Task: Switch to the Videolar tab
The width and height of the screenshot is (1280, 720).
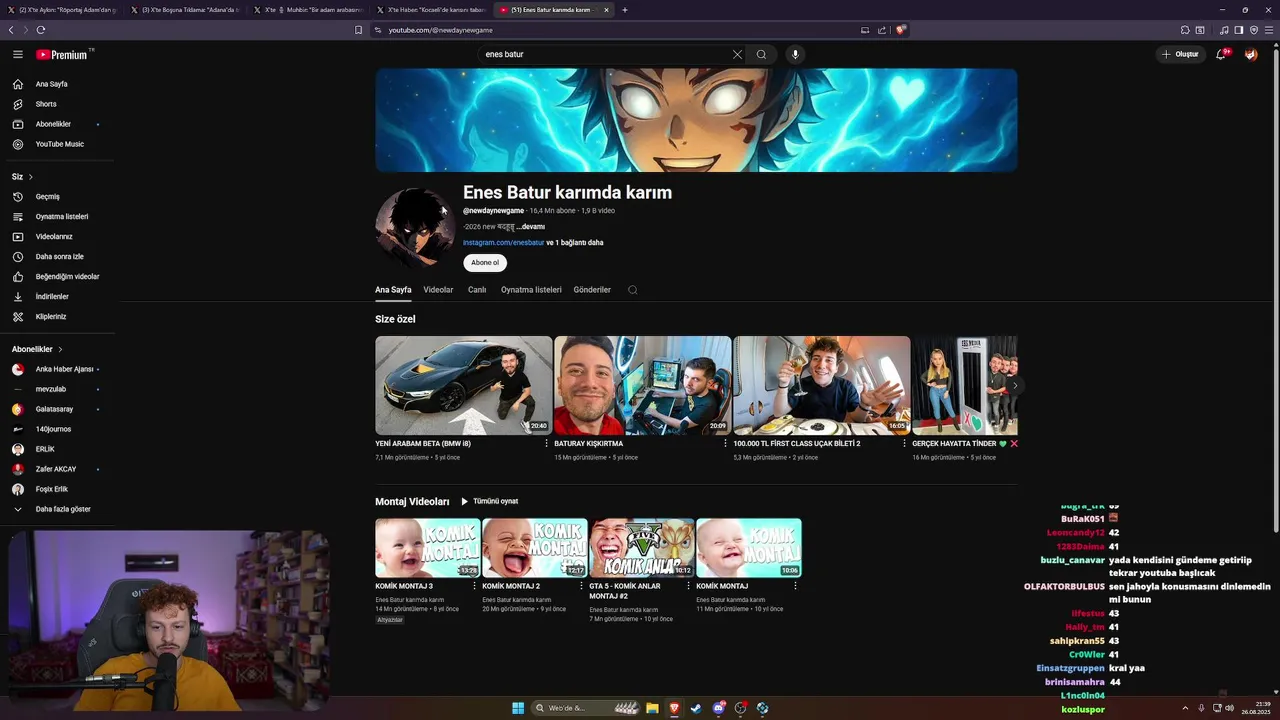Action: pos(438,290)
